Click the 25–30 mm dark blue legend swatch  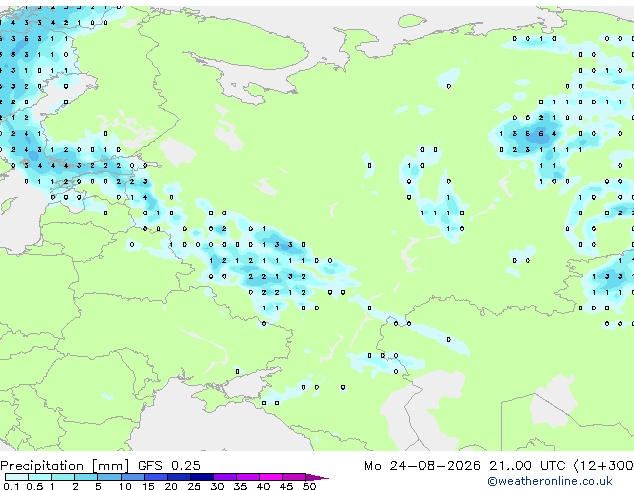click(x=202, y=477)
